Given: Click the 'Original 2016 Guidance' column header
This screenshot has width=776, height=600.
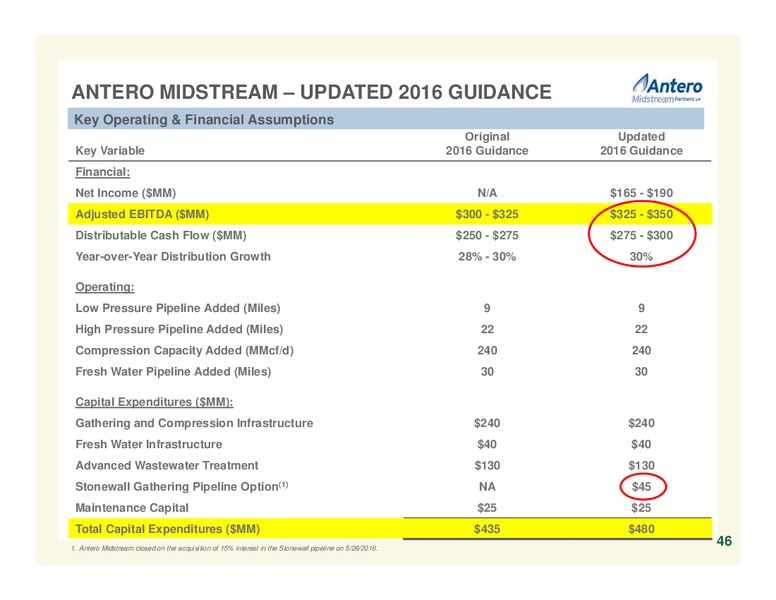Looking at the screenshot, I should coord(487,144).
